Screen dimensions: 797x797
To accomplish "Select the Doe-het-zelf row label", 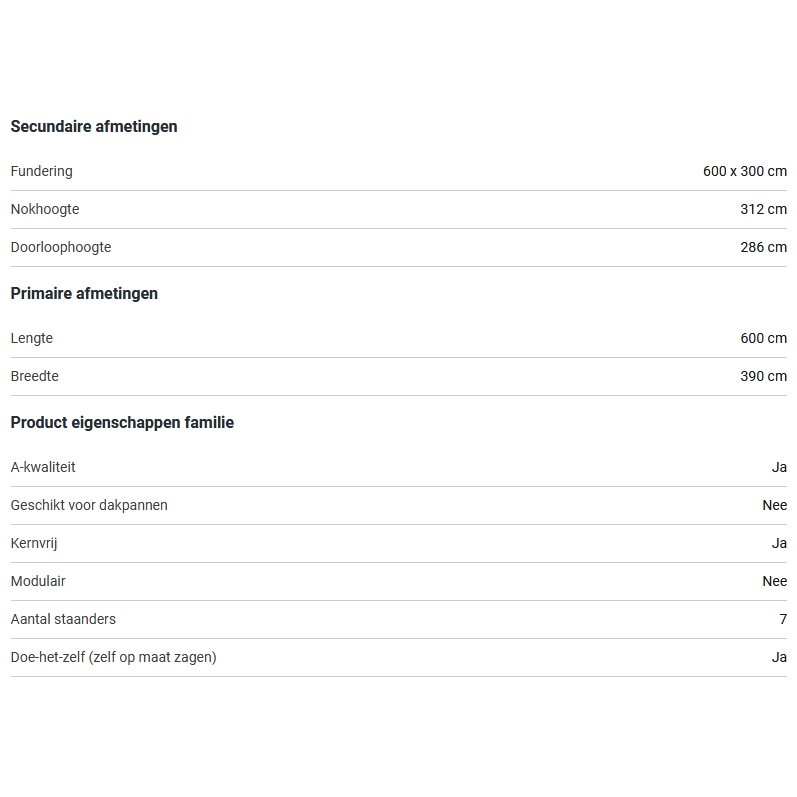I will pyautogui.click(x=113, y=657).
